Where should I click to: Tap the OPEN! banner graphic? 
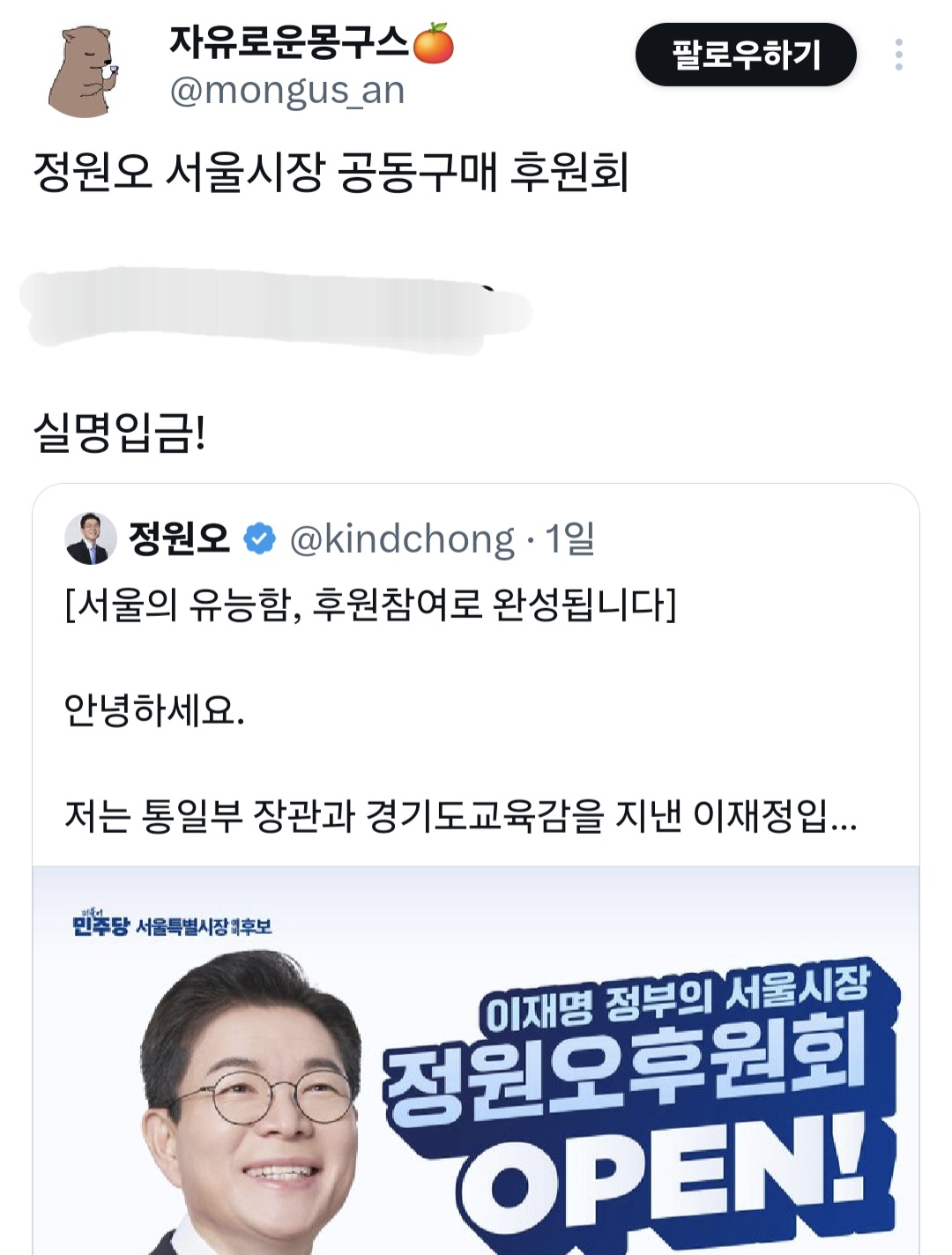click(670, 1184)
